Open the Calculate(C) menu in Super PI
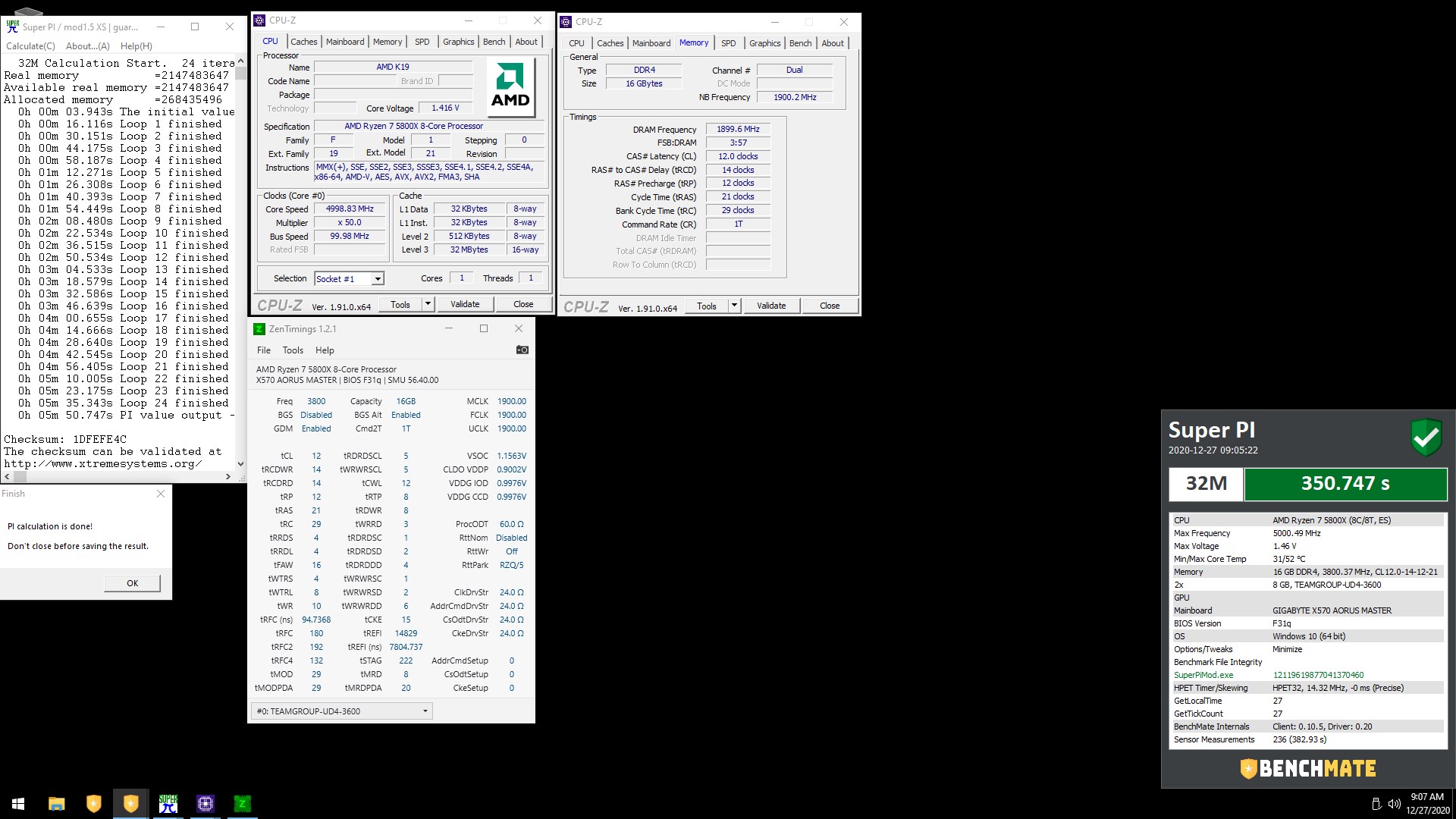Image resolution: width=1456 pixels, height=819 pixels. (31, 45)
